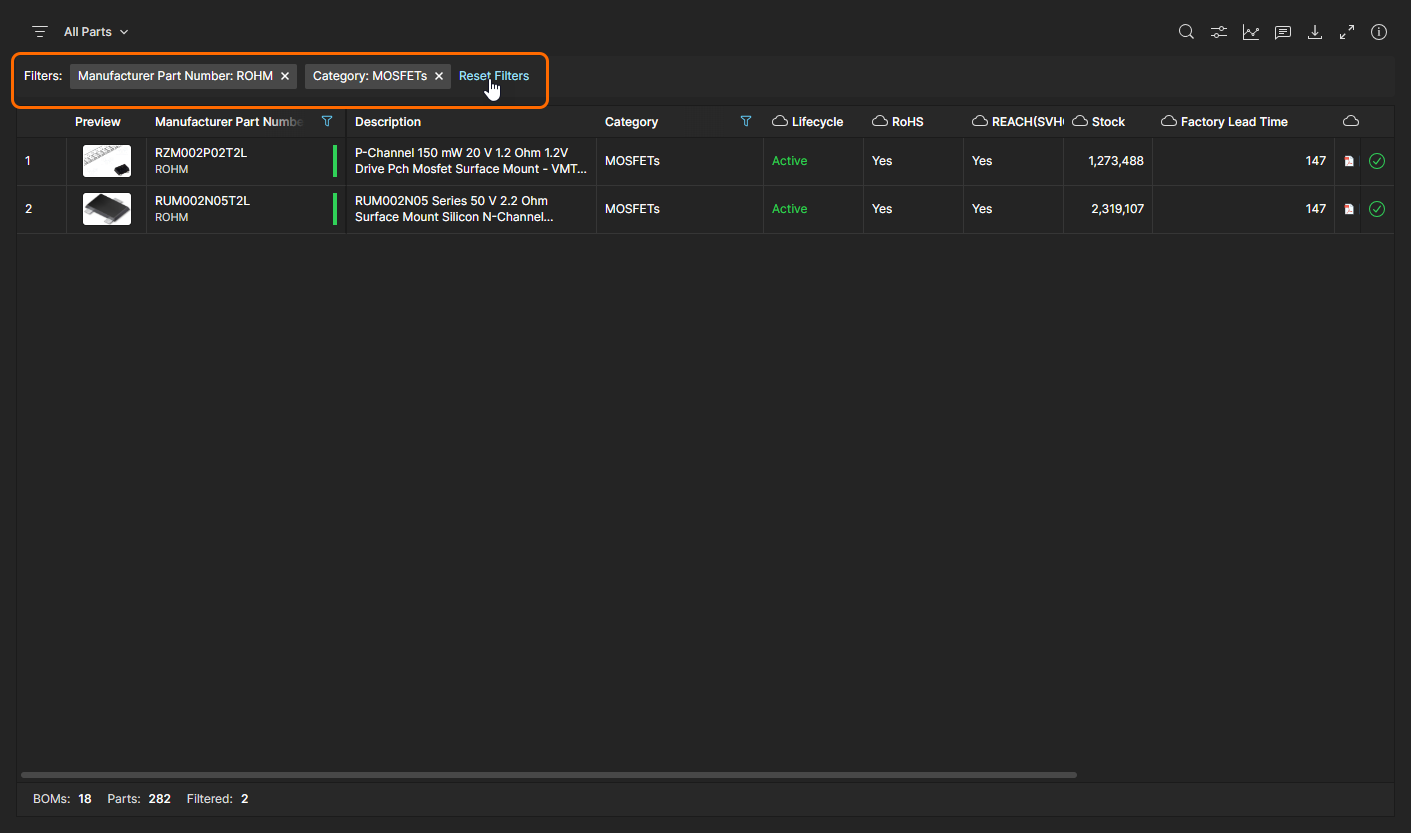
Task: Open the PDF datasheet for RZM002P02T2L
Action: [x=1349, y=161]
